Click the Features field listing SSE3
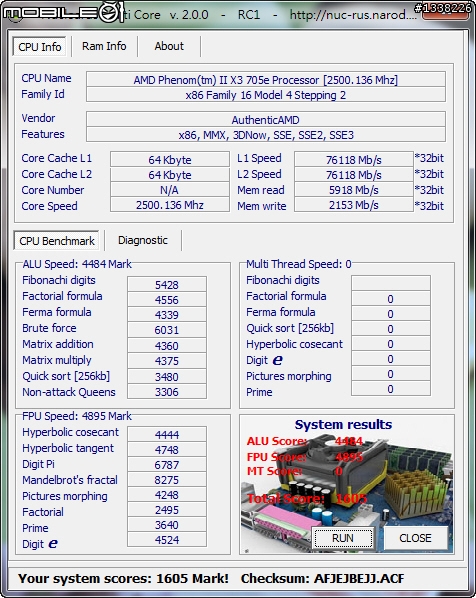 [265, 135]
